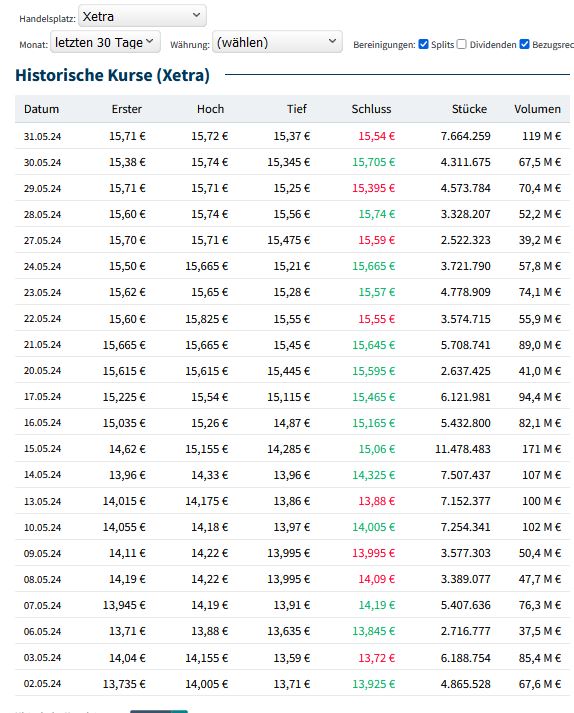Select the date 02.05.24
The width and height of the screenshot is (574, 713).
coord(42,683)
